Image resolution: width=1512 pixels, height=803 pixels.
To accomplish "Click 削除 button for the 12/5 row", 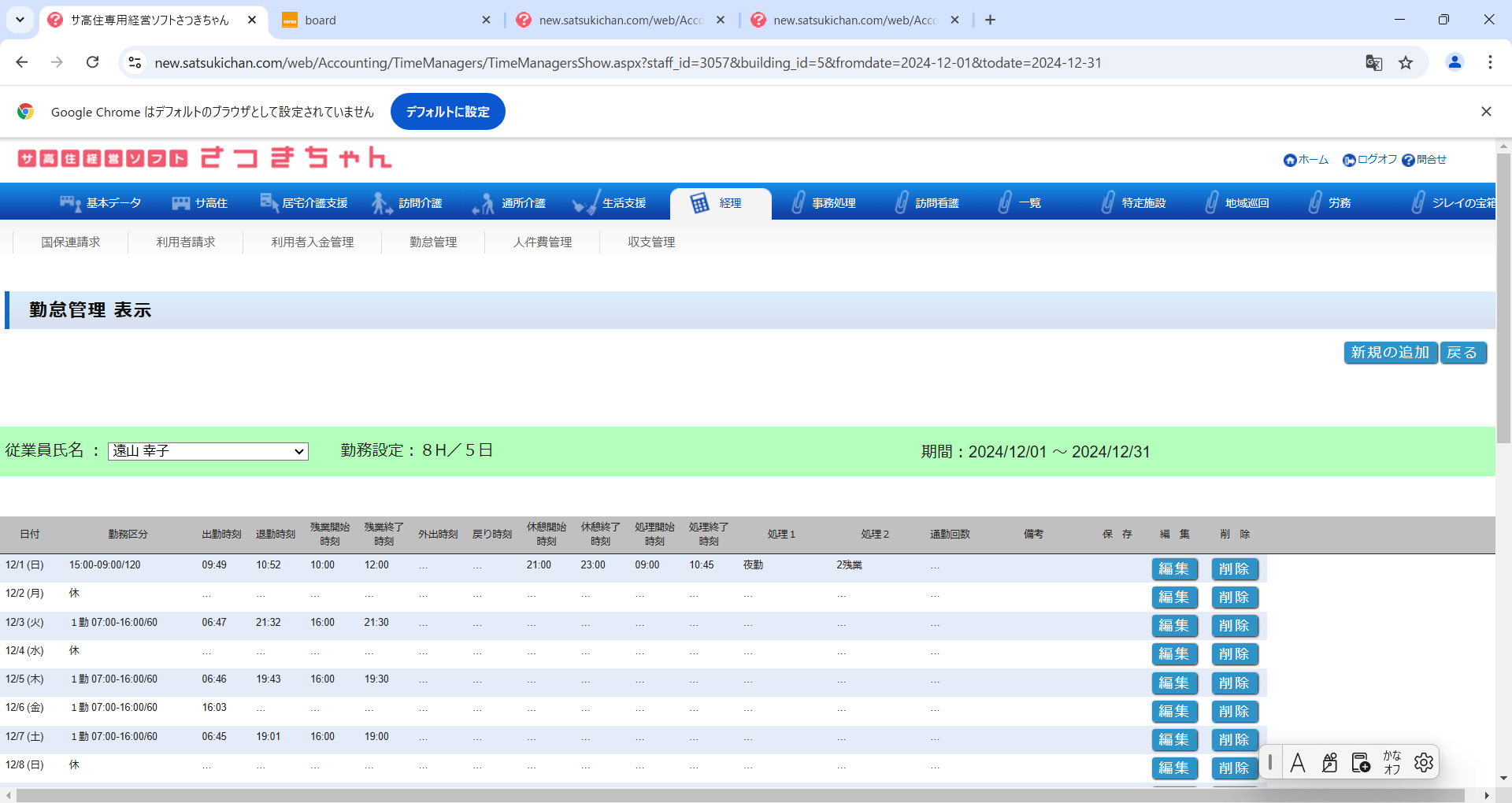I will [1234, 683].
